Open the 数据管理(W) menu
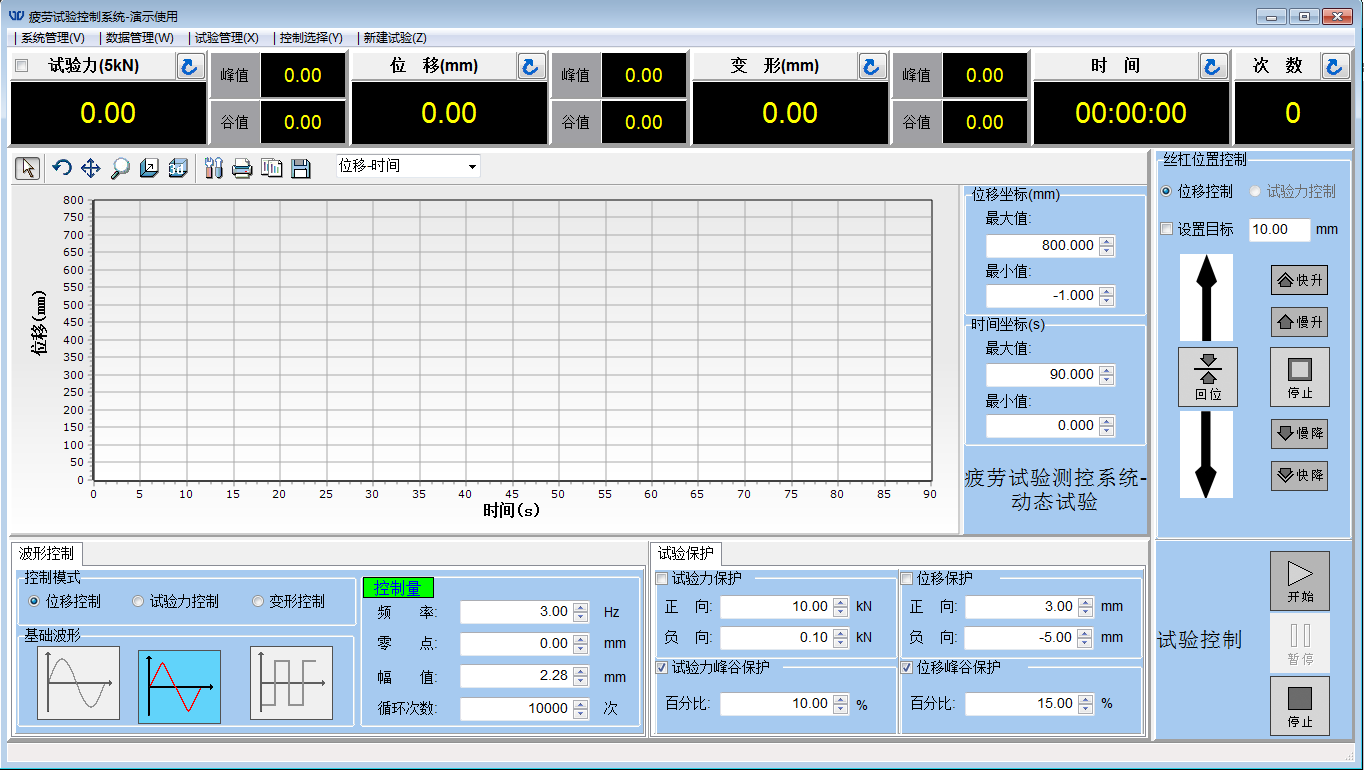 pyautogui.click(x=139, y=38)
